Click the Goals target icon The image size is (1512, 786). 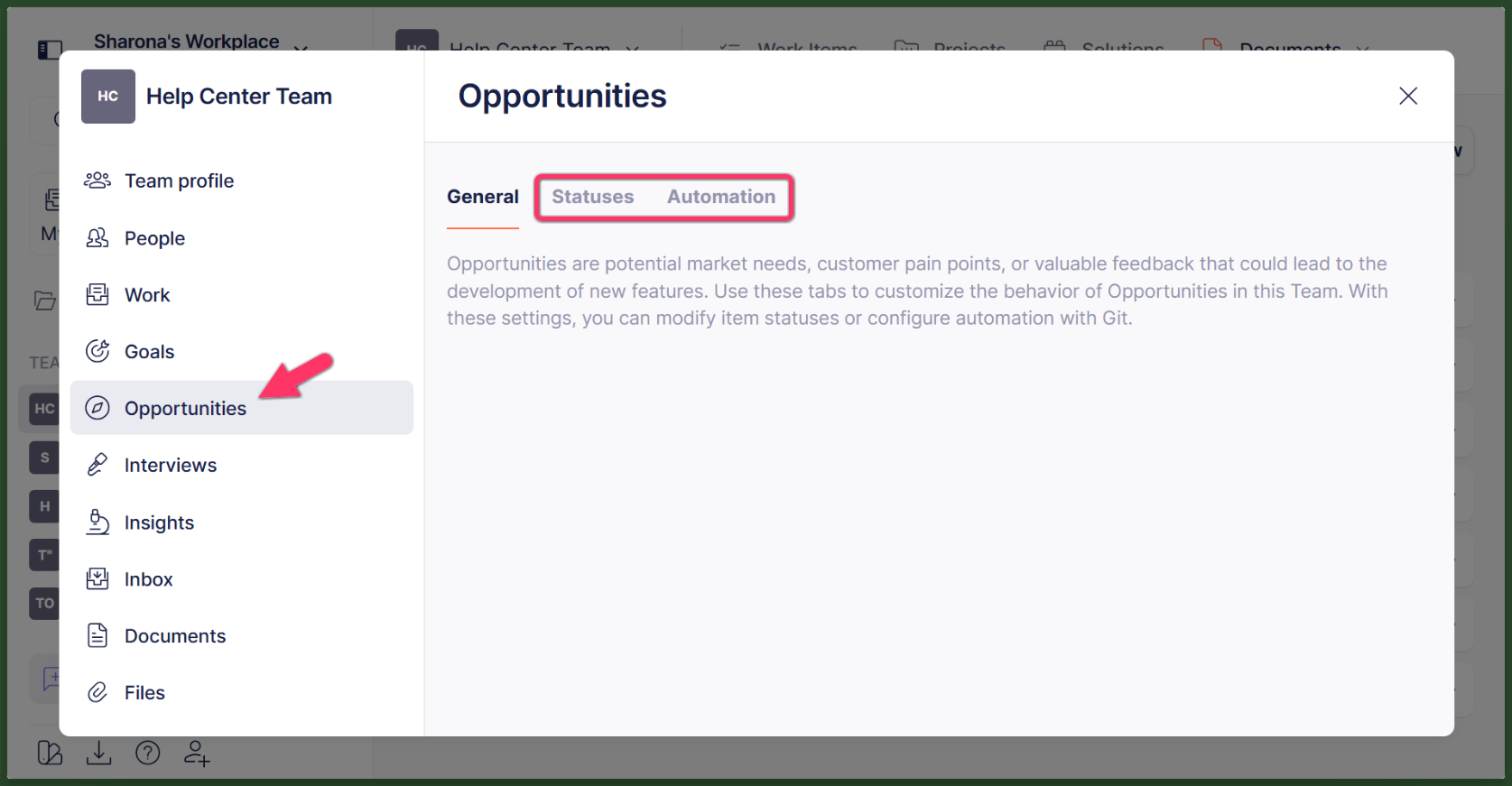click(x=97, y=352)
